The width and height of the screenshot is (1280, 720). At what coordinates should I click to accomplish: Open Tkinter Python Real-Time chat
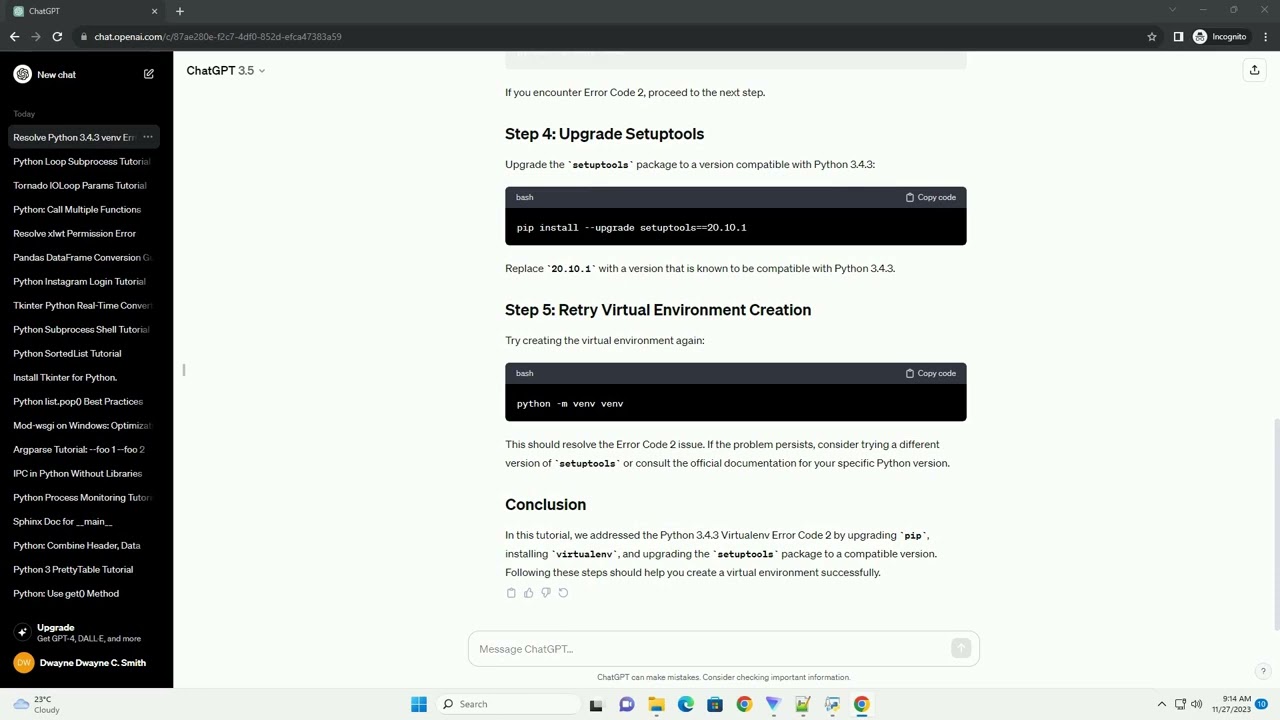[83, 305]
